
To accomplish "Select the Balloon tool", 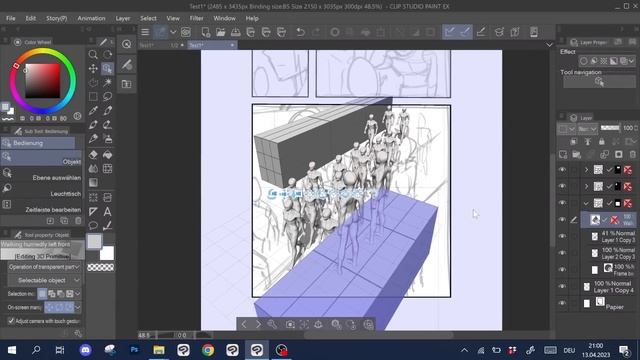I will pos(93,225).
